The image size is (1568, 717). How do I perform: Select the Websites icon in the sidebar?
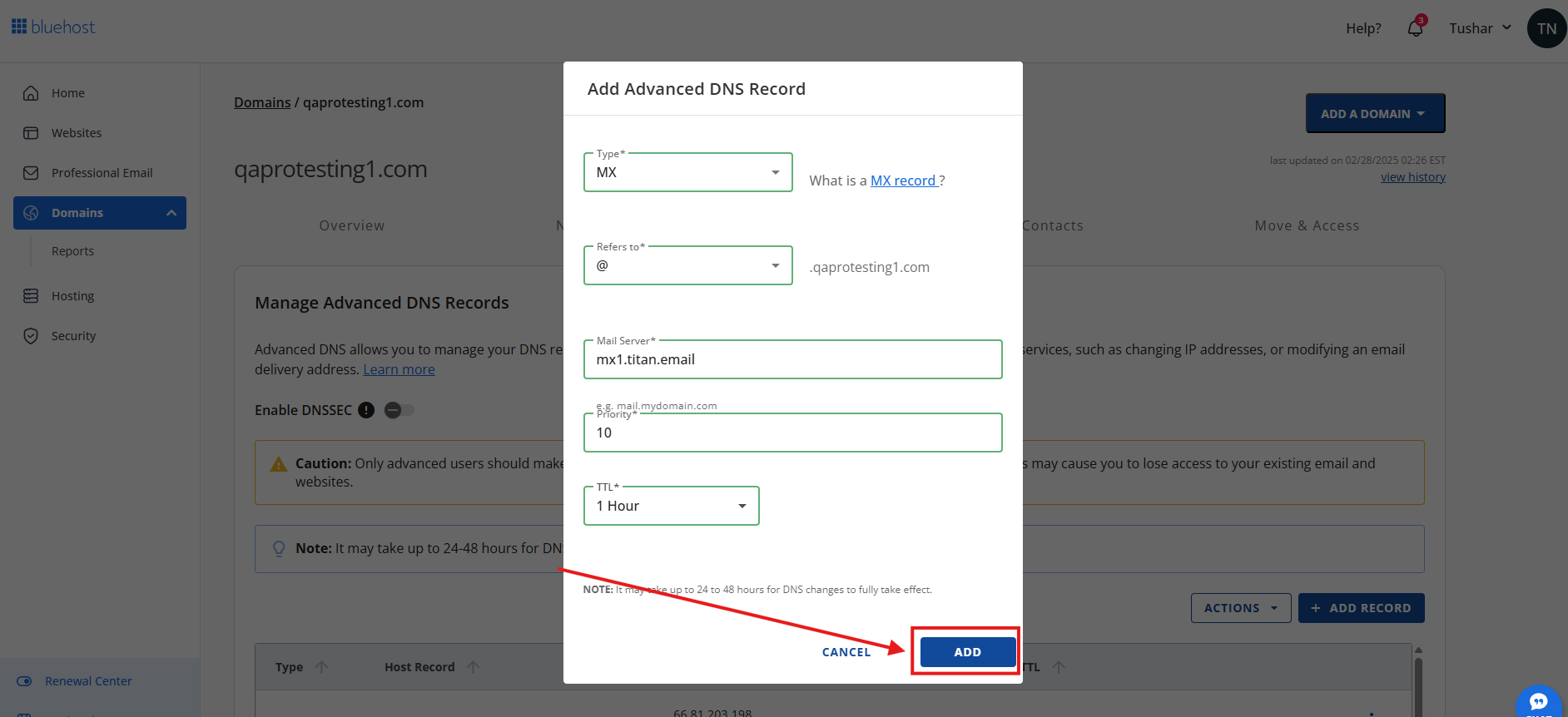31,132
